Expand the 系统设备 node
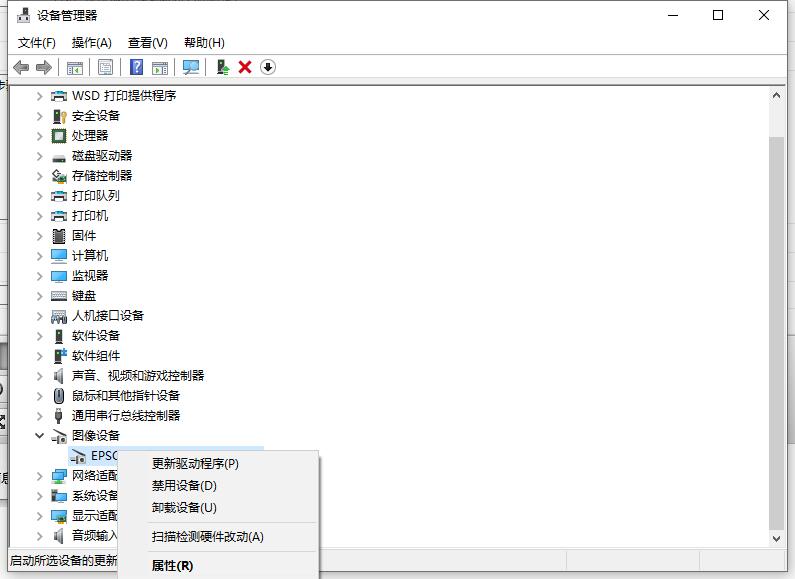The image size is (795, 579). point(40,496)
